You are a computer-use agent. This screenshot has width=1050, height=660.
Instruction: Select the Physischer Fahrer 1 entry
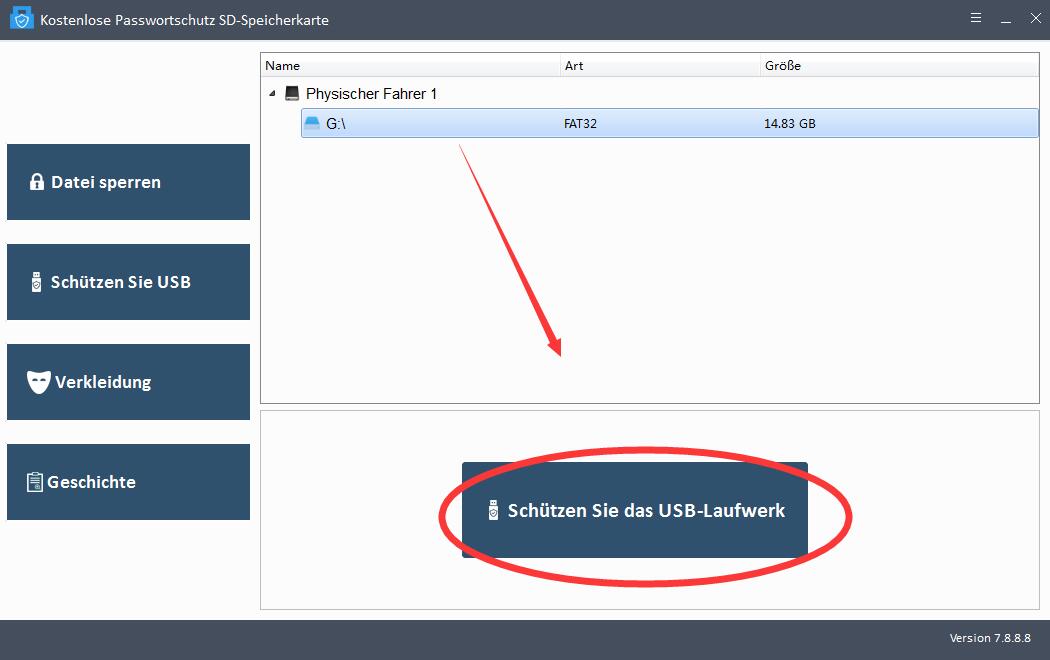(371, 93)
